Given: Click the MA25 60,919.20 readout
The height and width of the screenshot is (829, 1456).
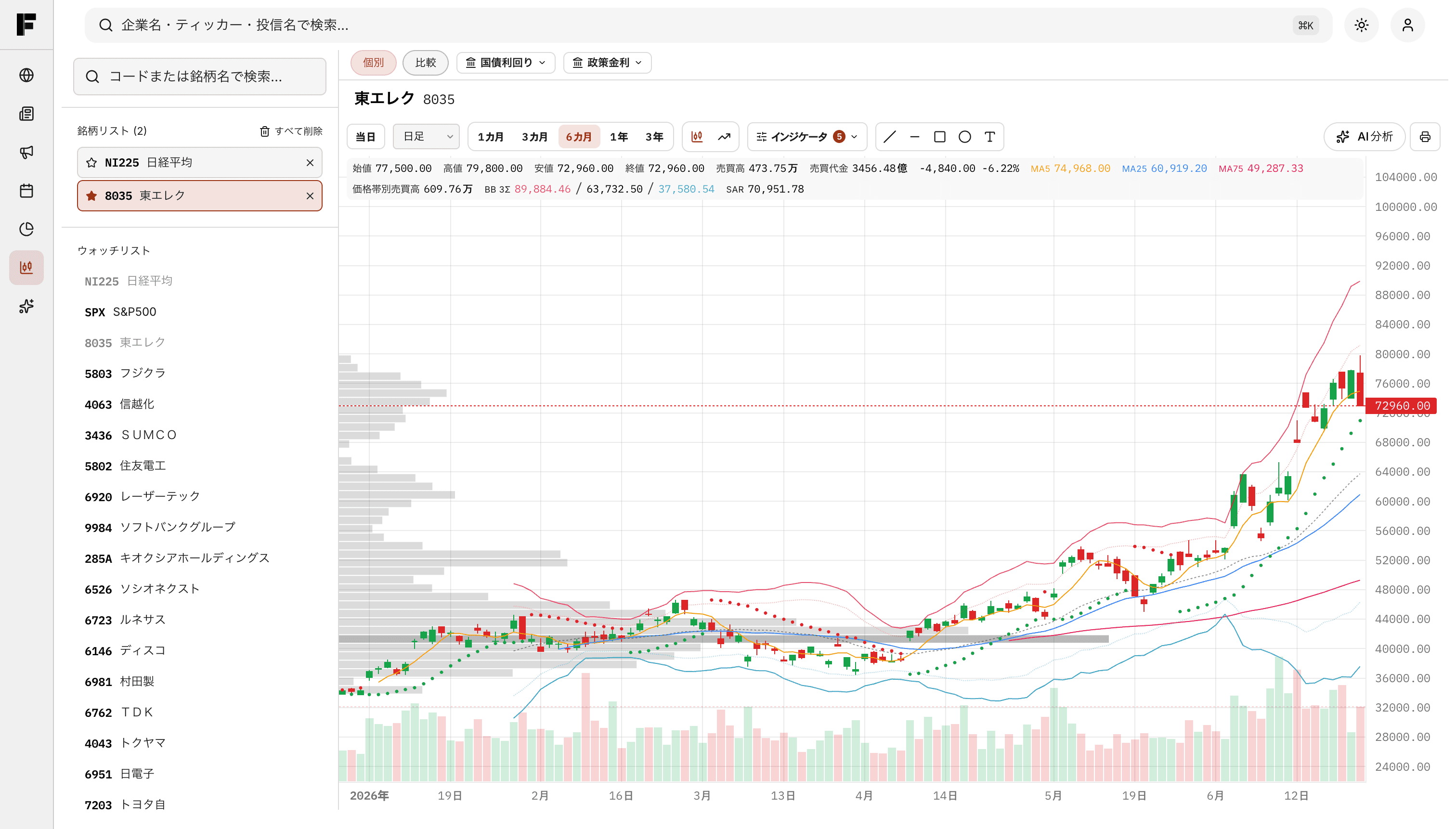Looking at the screenshot, I should pos(1164,168).
